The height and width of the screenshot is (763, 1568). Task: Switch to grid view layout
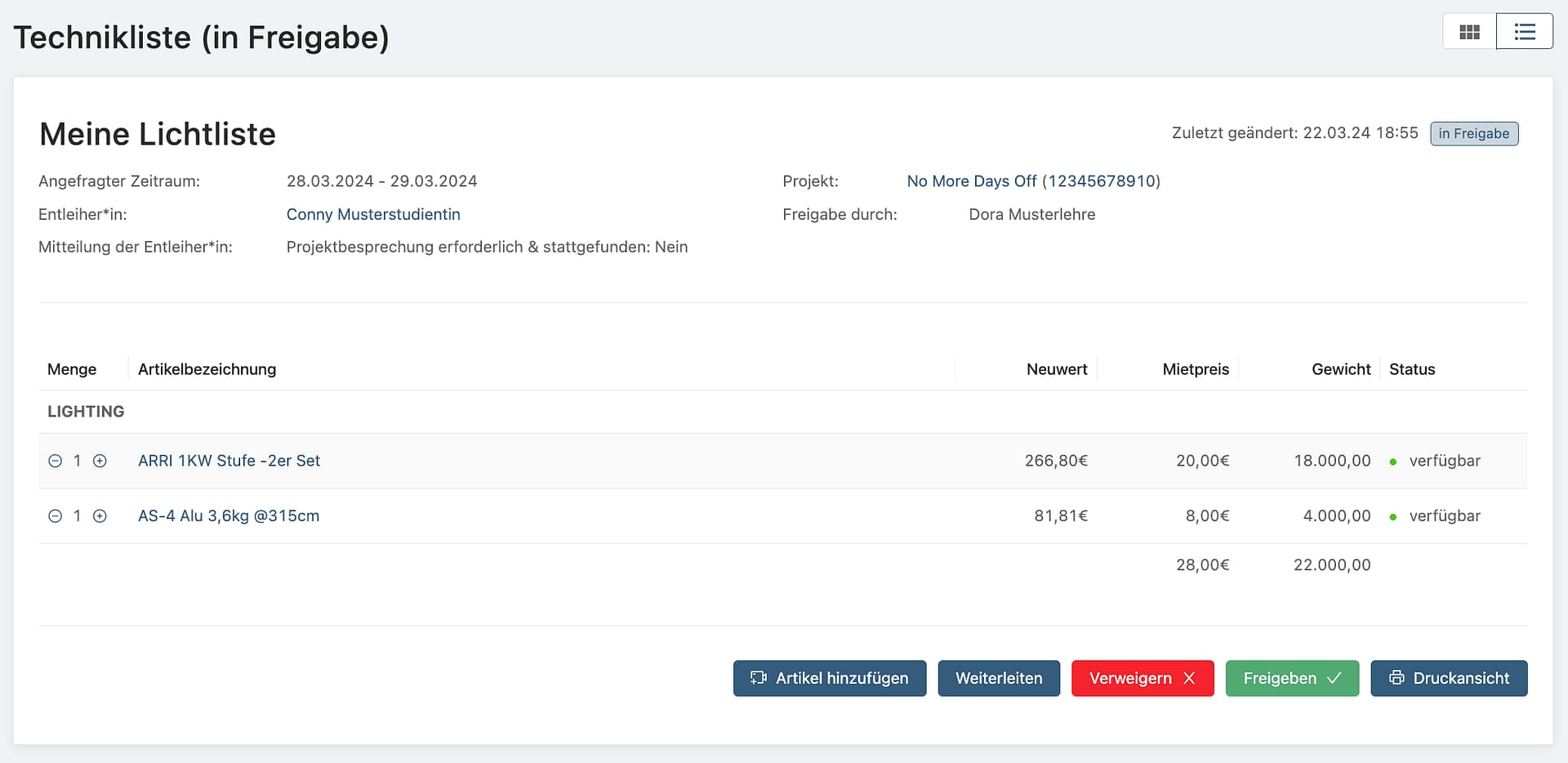[1469, 32]
